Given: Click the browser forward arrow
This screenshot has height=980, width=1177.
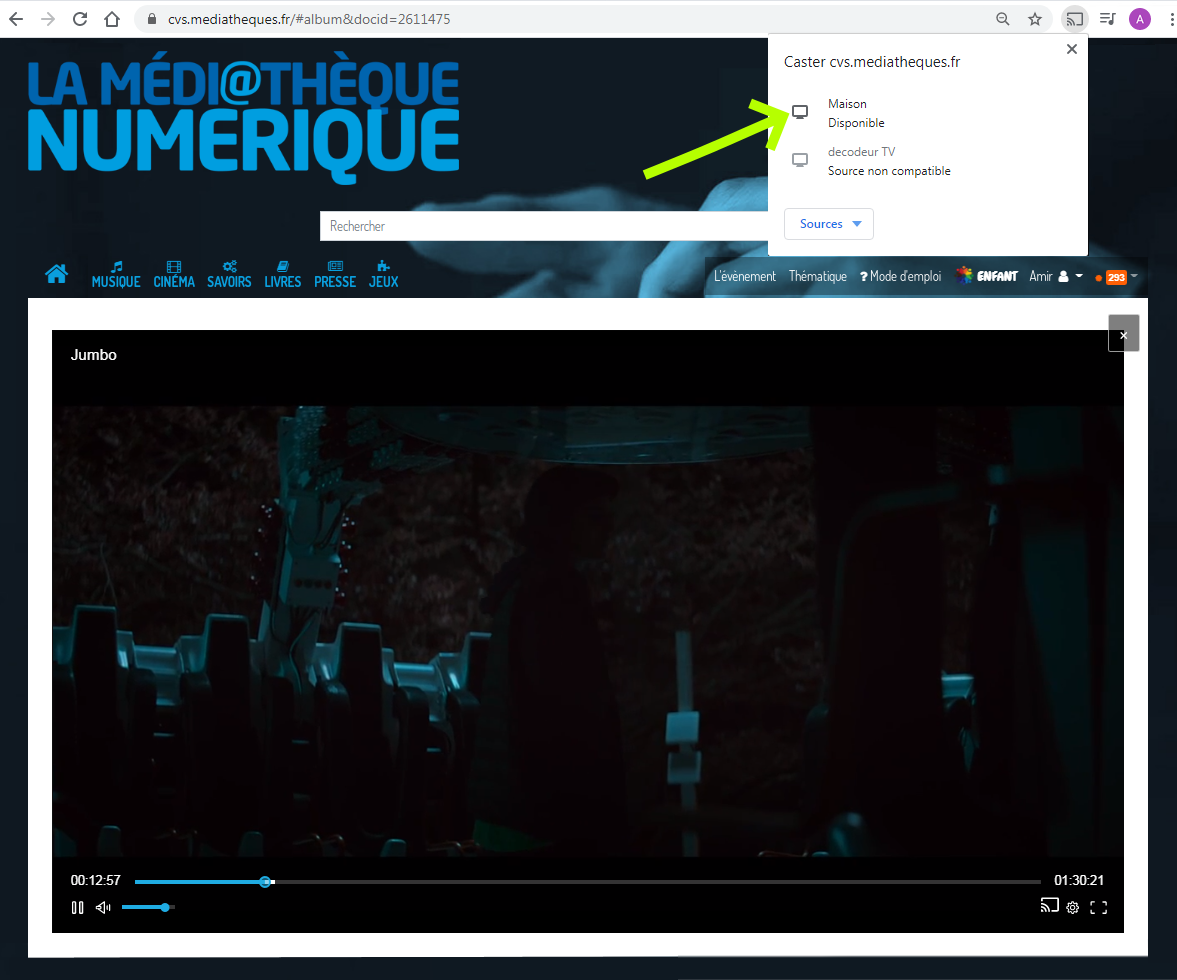Looking at the screenshot, I should [x=48, y=19].
